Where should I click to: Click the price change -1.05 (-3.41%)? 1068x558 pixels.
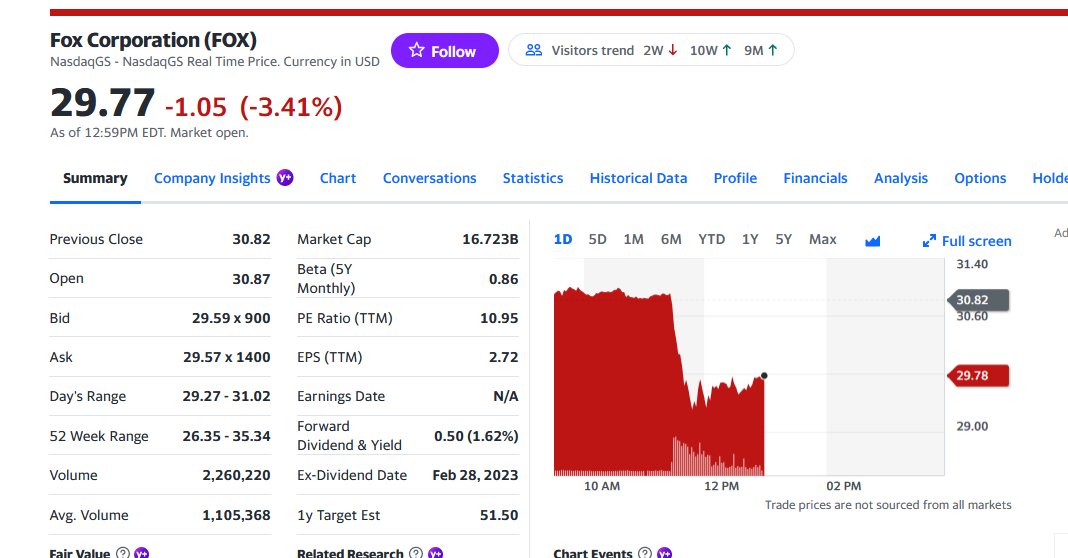253,107
